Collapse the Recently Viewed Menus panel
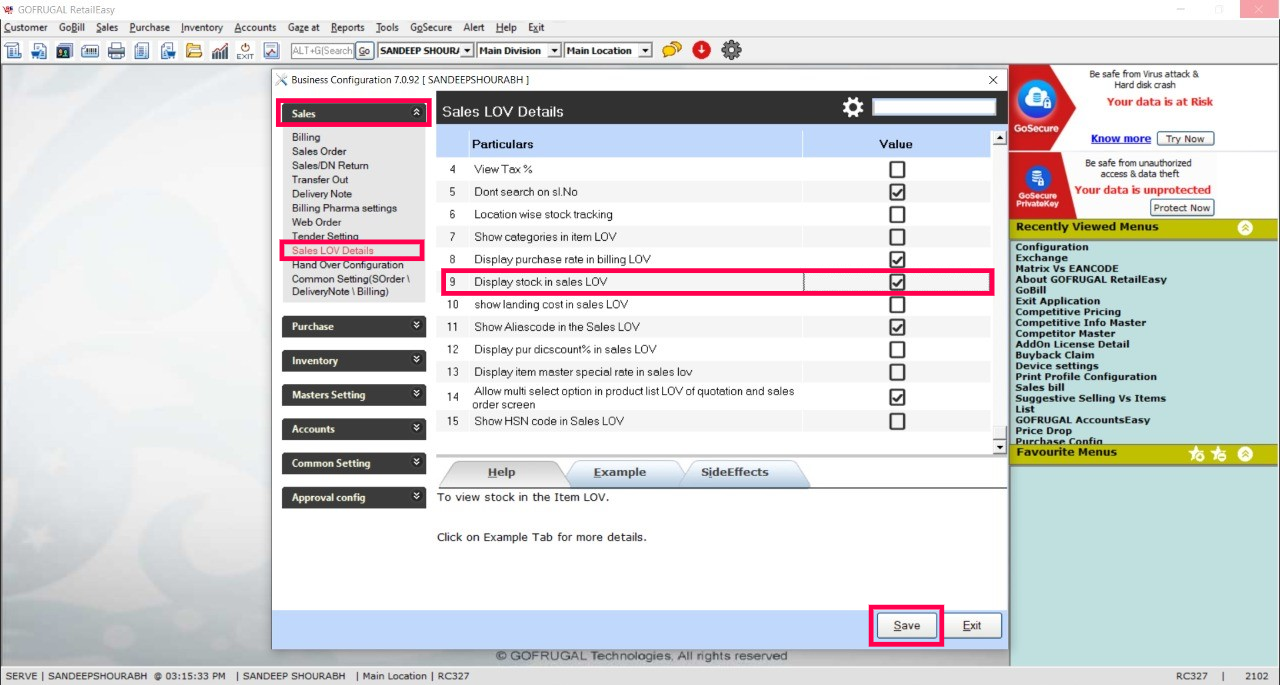Screen dimensions: 1280x685 pos(1245,228)
